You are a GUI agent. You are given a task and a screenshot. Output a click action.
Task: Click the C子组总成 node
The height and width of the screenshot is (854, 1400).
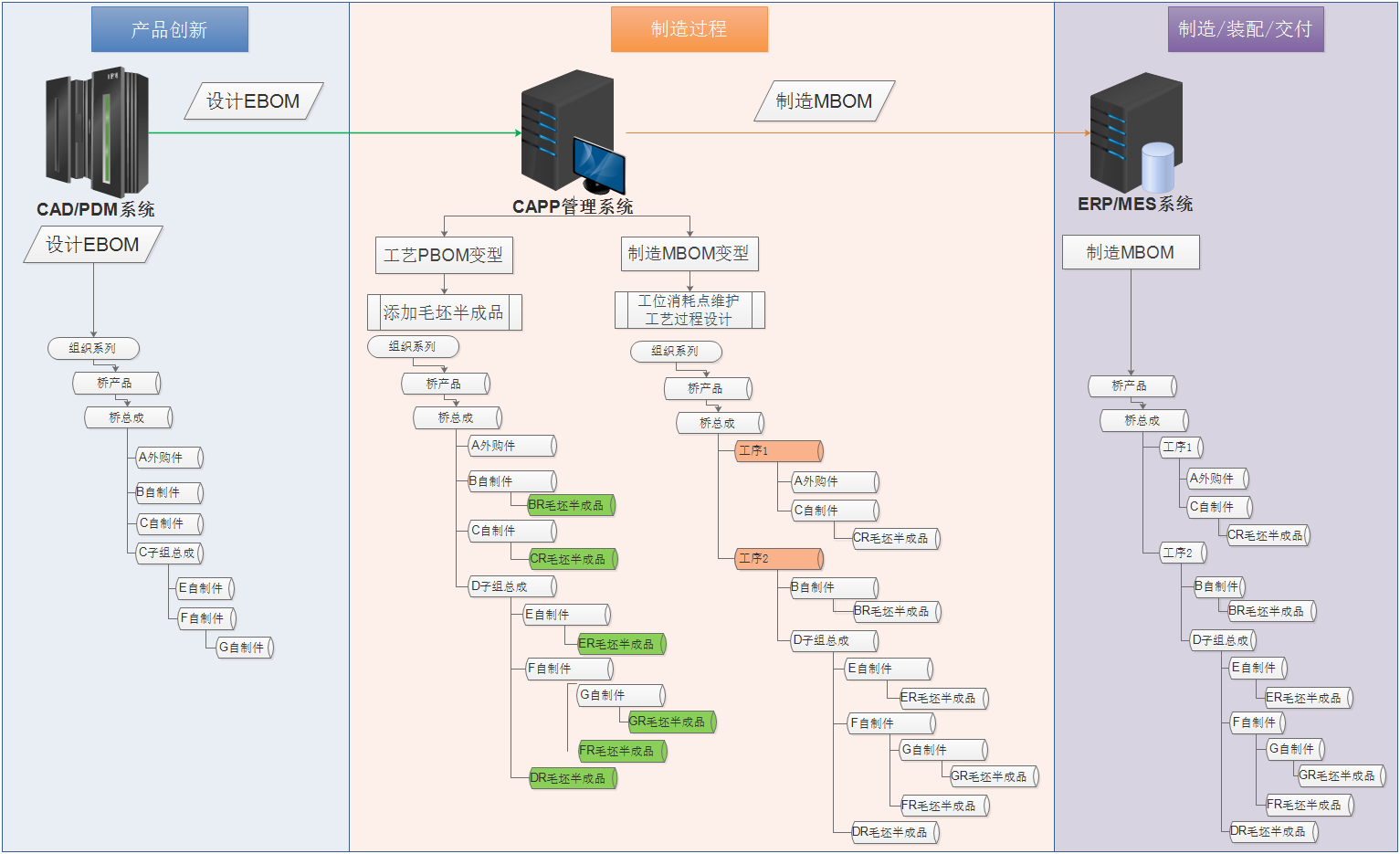pos(169,553)
